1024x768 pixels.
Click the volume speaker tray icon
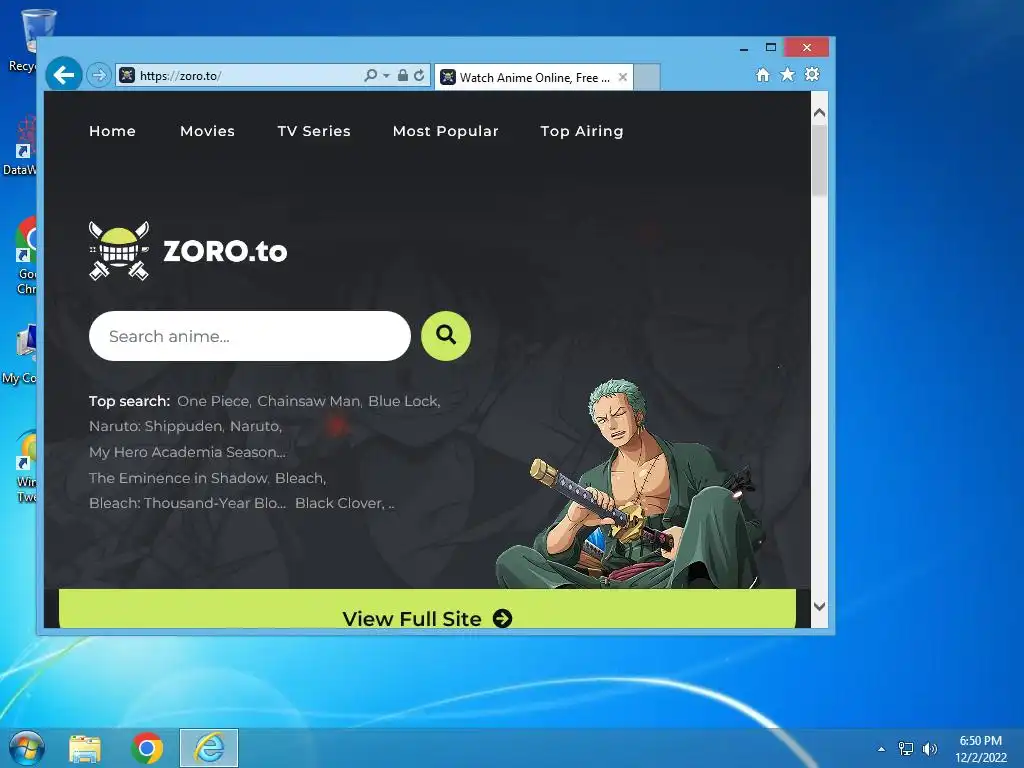(x=930, y=748)
